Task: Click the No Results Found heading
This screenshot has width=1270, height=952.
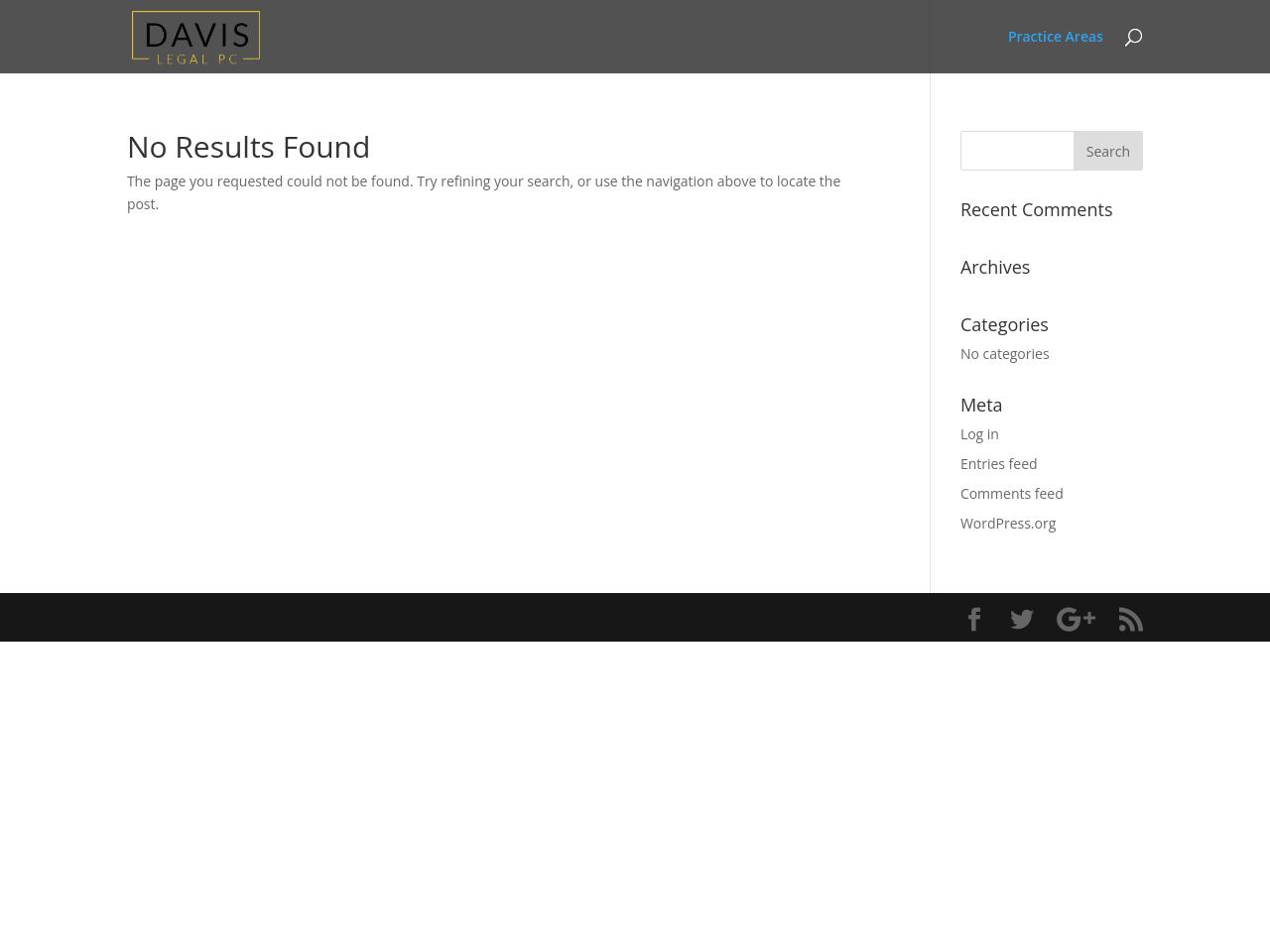Action: click(248, 147)
